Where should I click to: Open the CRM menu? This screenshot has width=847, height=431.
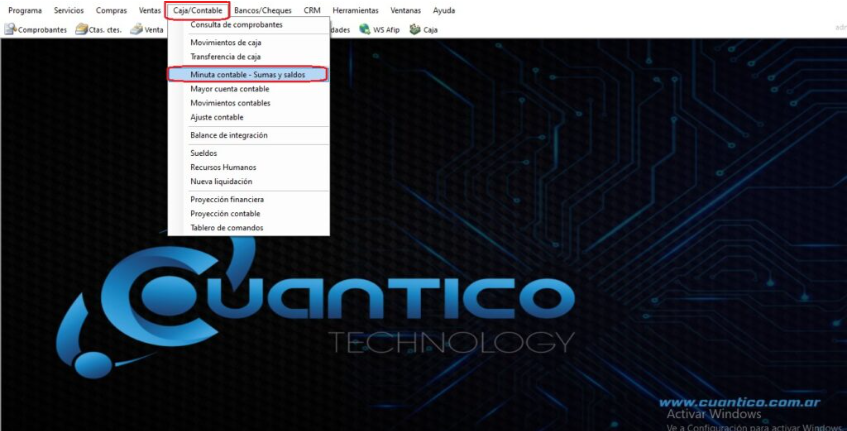[312, 10]
